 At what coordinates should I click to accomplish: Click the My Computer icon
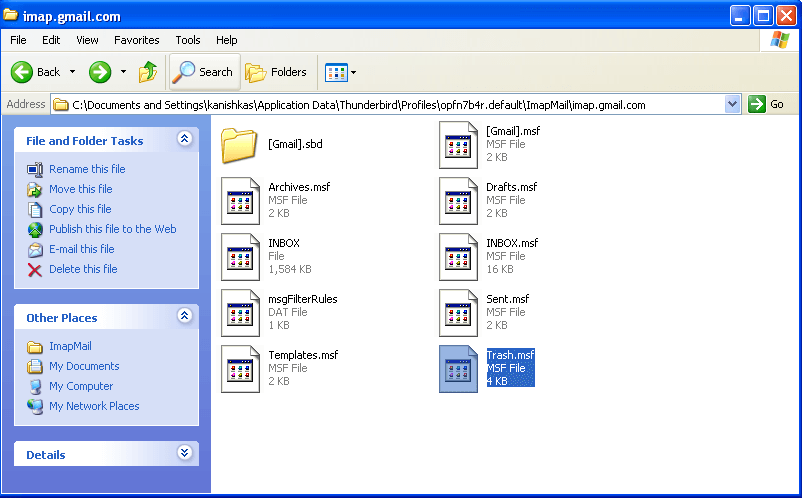point(35,387)
